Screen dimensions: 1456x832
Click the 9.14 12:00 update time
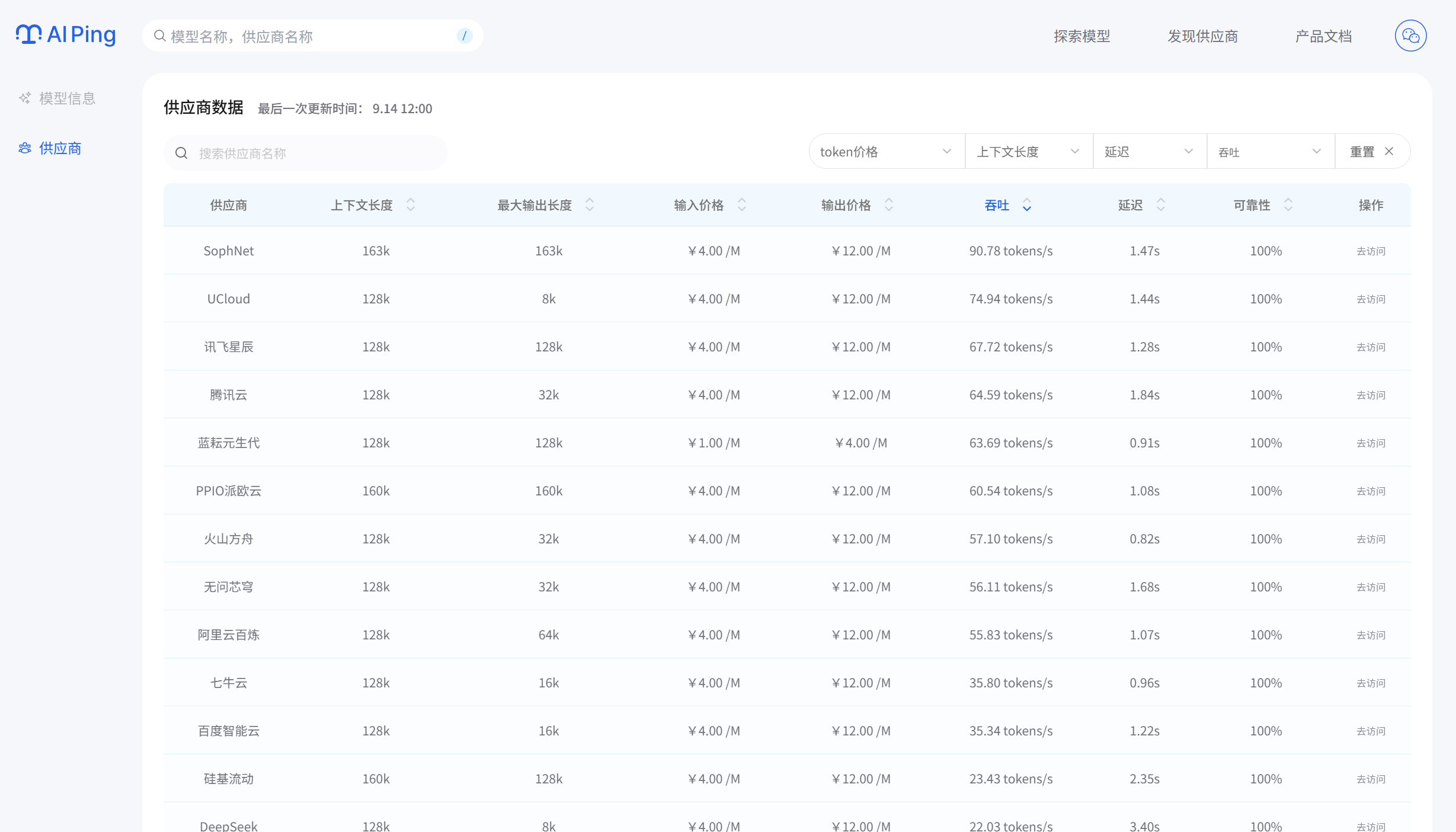click(x=402, y=109)
